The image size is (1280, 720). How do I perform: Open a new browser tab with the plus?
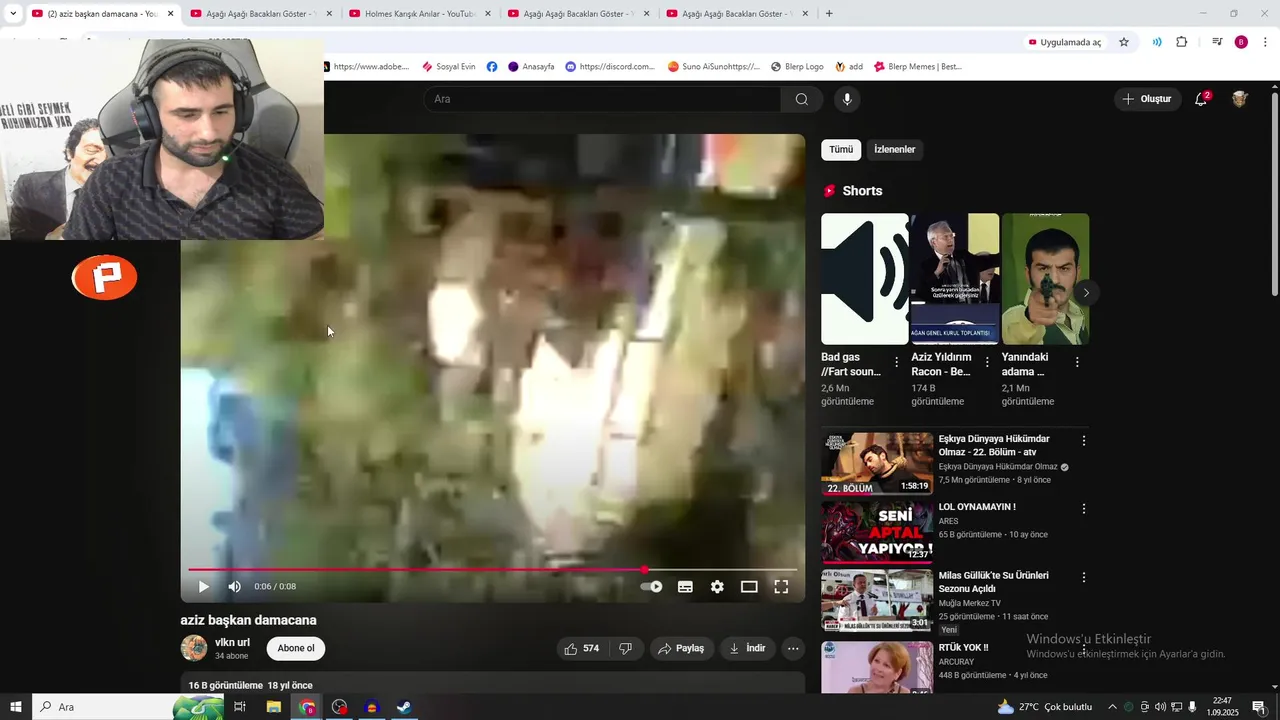click(x=829, y=14)
